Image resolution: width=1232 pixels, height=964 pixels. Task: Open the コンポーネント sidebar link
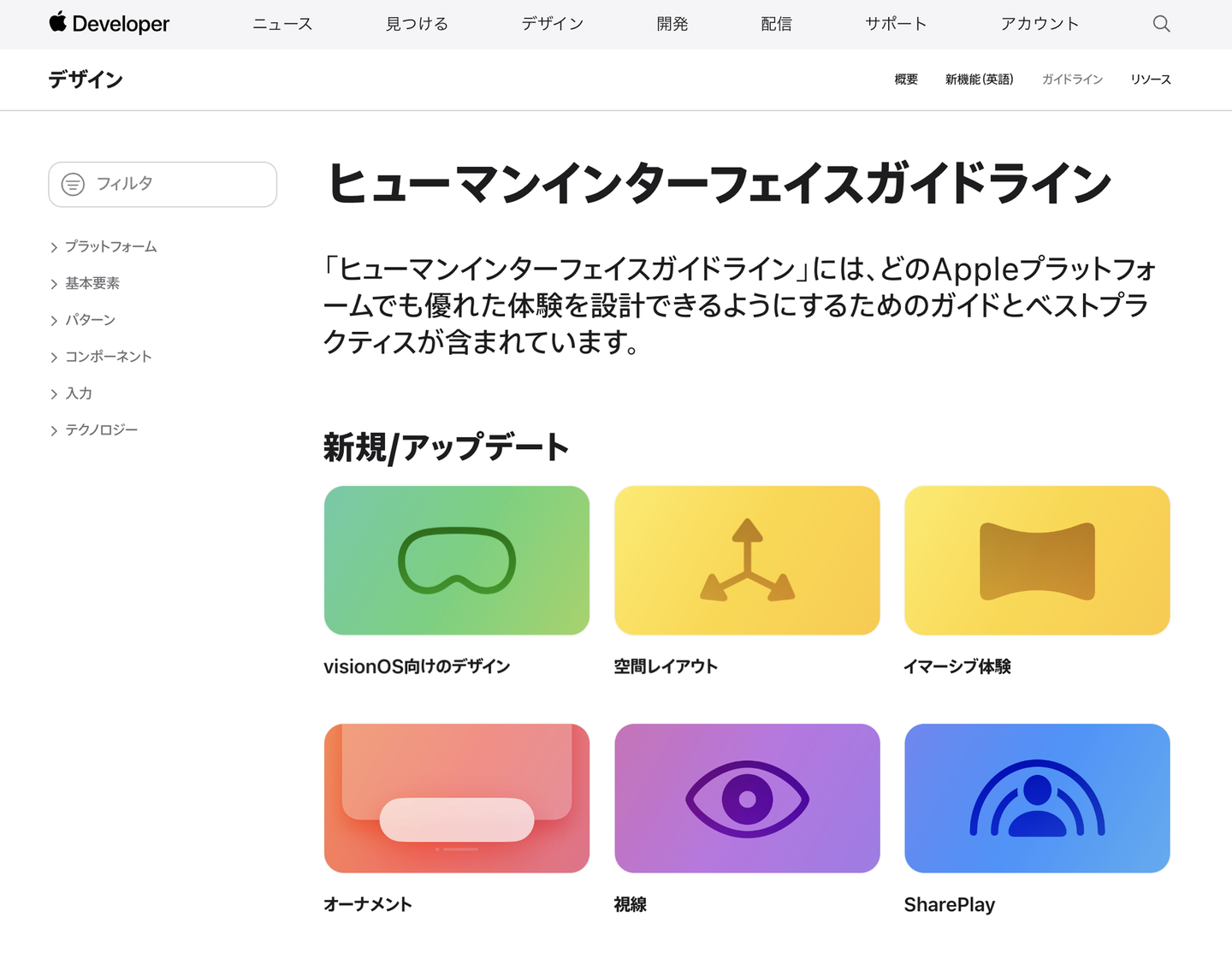click(109, 357)
